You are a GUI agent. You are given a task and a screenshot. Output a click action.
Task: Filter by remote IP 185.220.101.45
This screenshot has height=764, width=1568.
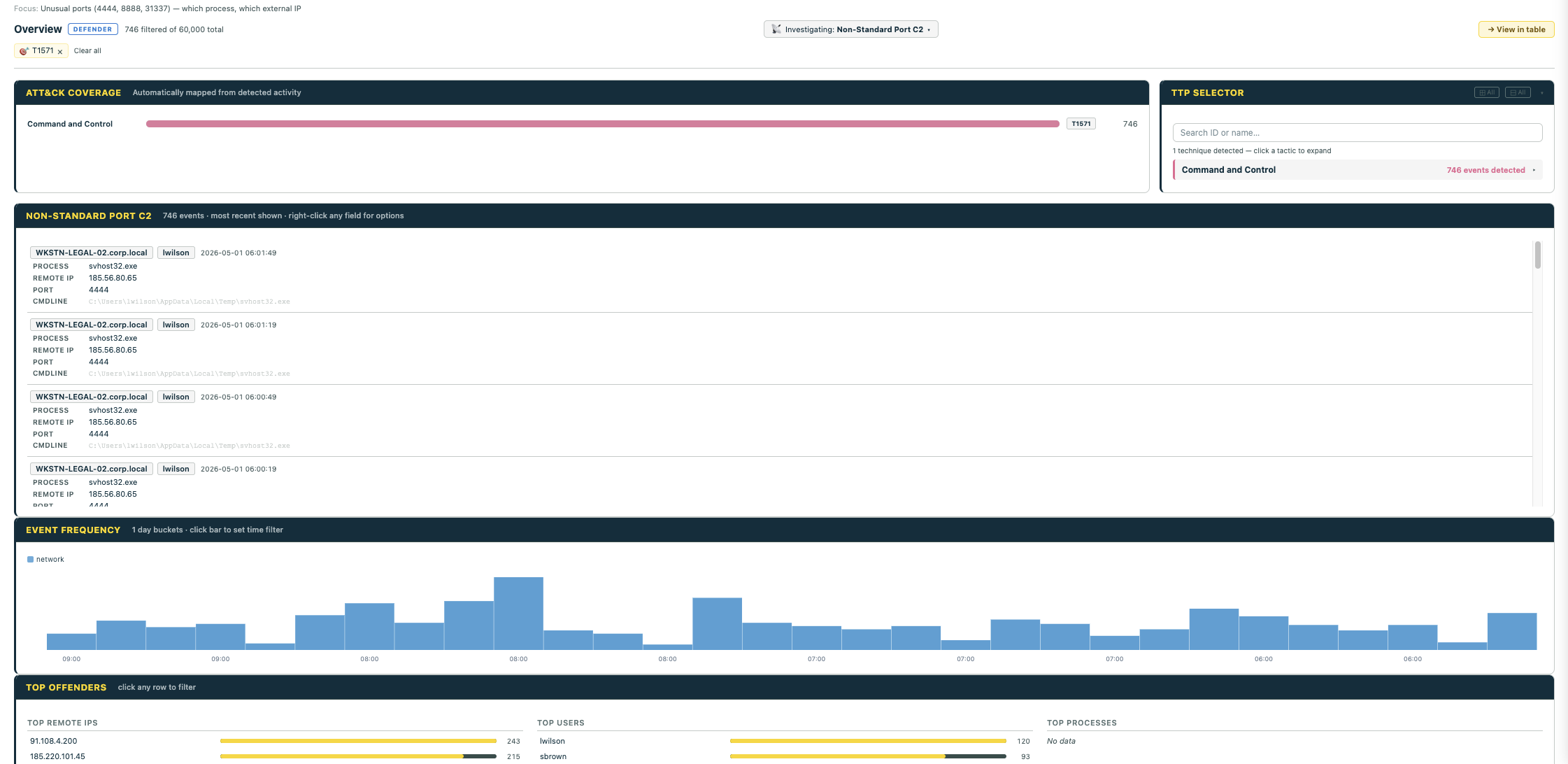[x=275, y=756]
